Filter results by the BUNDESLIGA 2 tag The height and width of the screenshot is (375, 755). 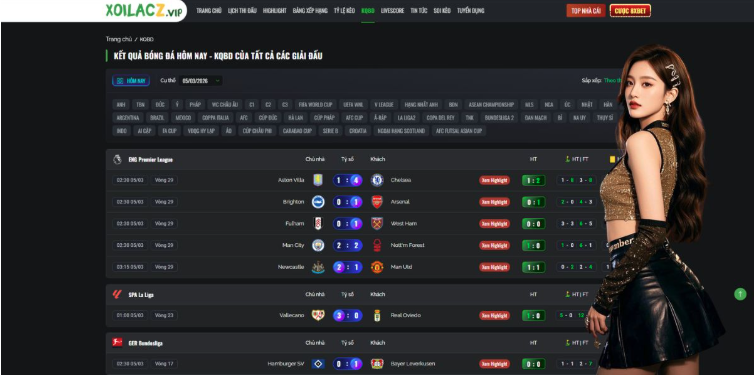(499, 117)
